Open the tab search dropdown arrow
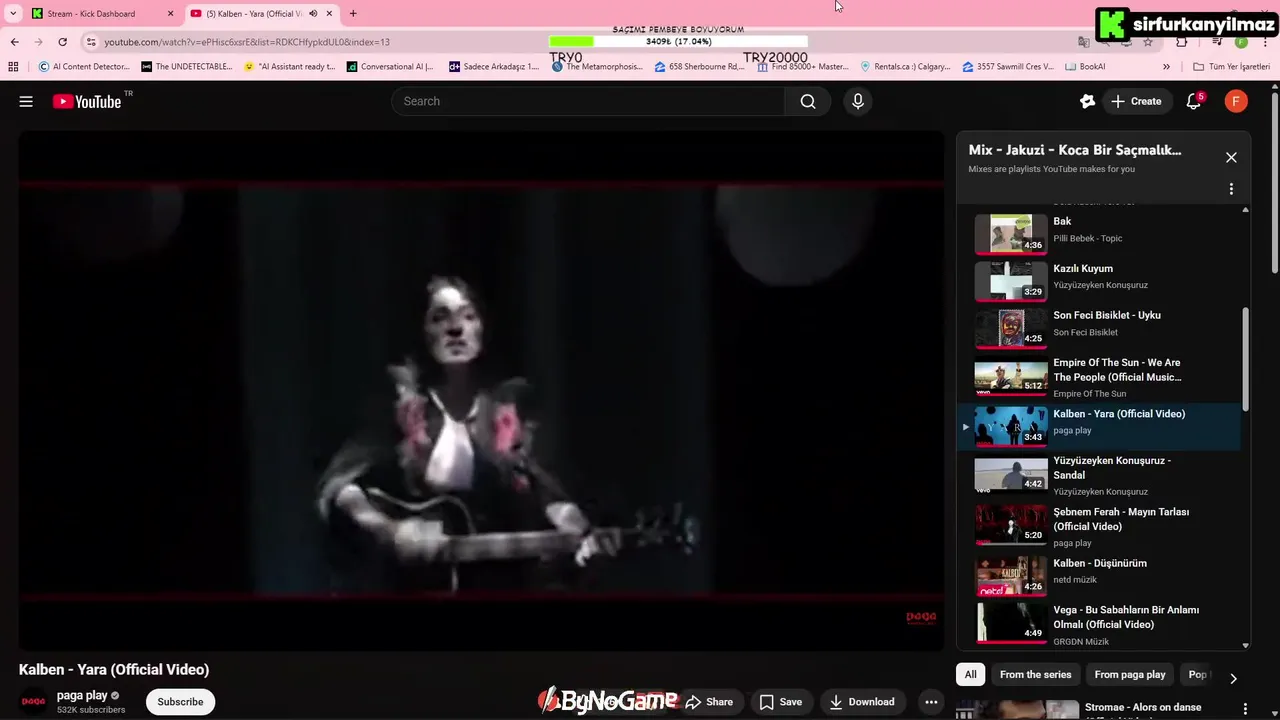The image size is (1280, 720). pyautogui.click(x=13, y=13)
